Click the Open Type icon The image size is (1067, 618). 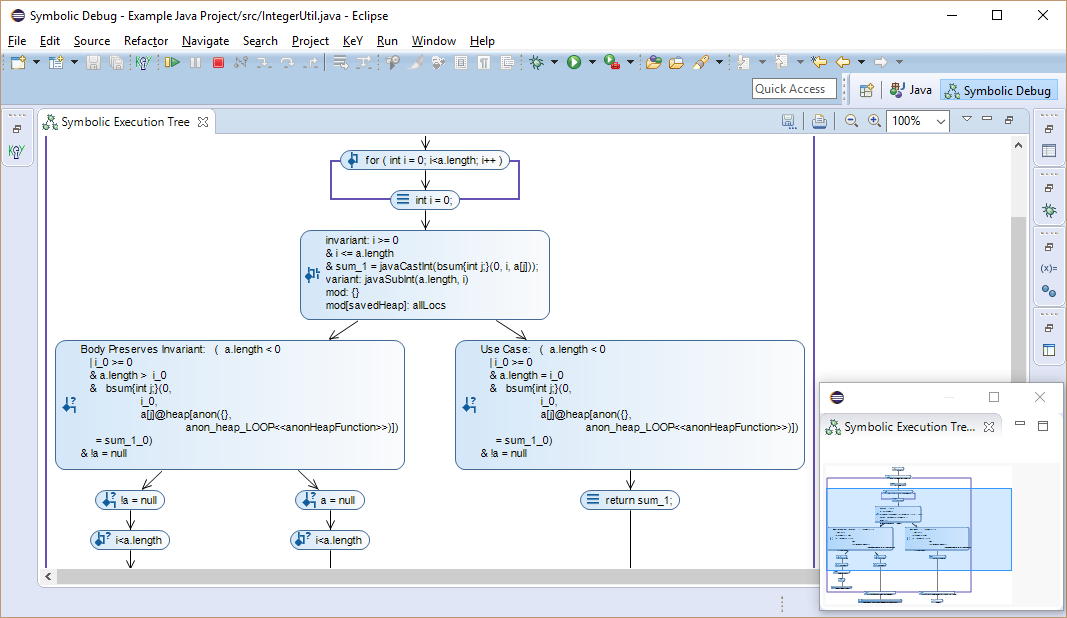pos(653,63)
